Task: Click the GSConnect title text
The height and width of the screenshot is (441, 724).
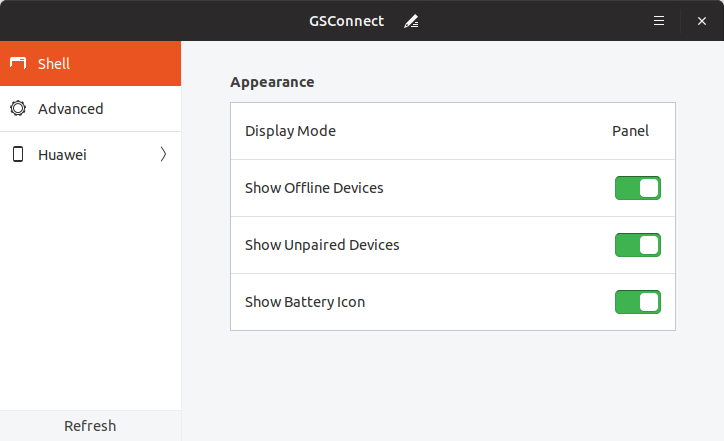Action: pyautogui.click(x=346, y=21)
